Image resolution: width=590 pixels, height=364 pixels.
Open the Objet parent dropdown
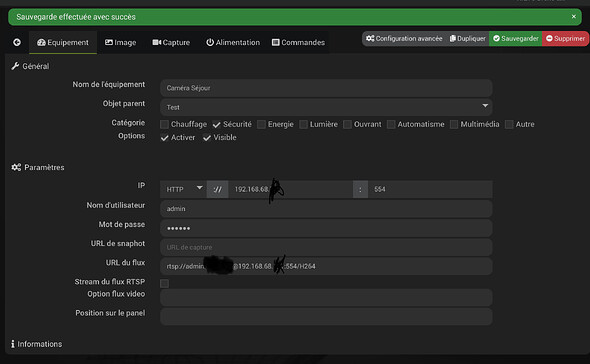click(326, 107)
